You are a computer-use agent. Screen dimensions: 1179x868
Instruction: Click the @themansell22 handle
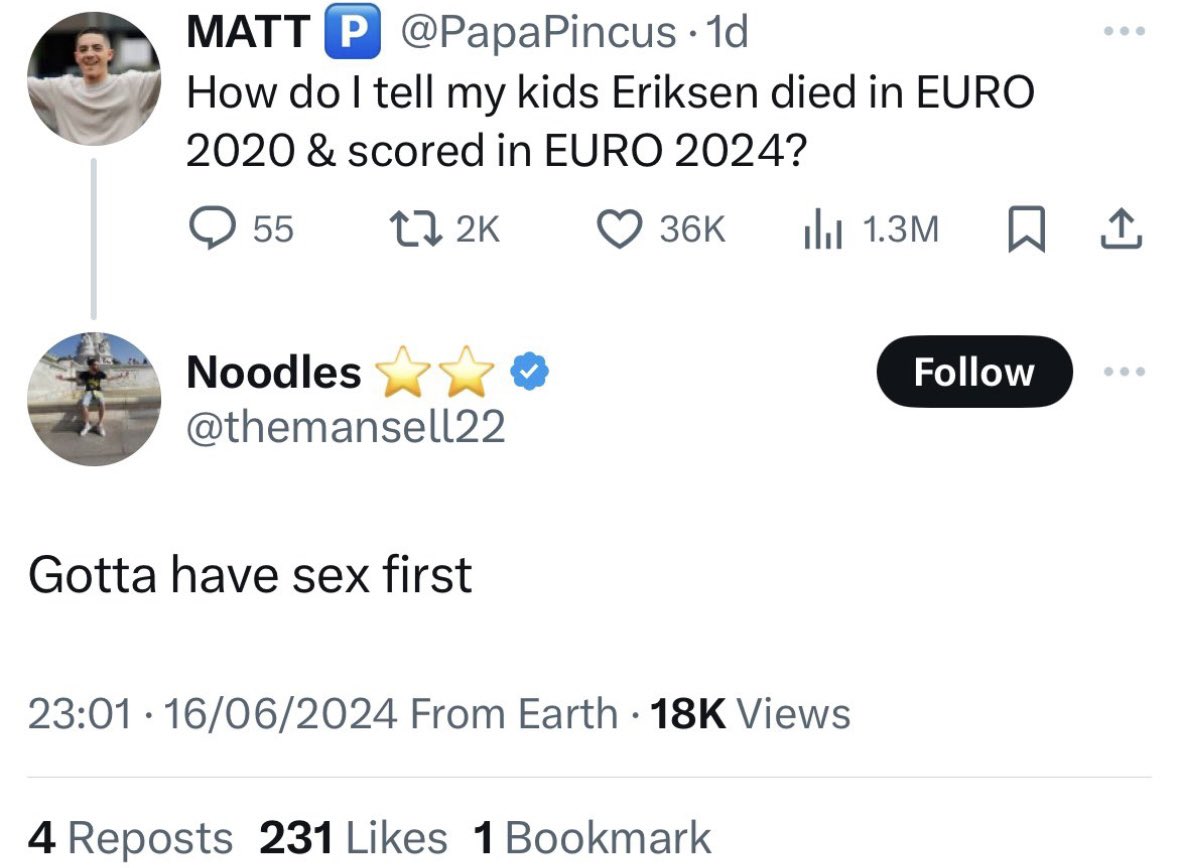(345, 427)
